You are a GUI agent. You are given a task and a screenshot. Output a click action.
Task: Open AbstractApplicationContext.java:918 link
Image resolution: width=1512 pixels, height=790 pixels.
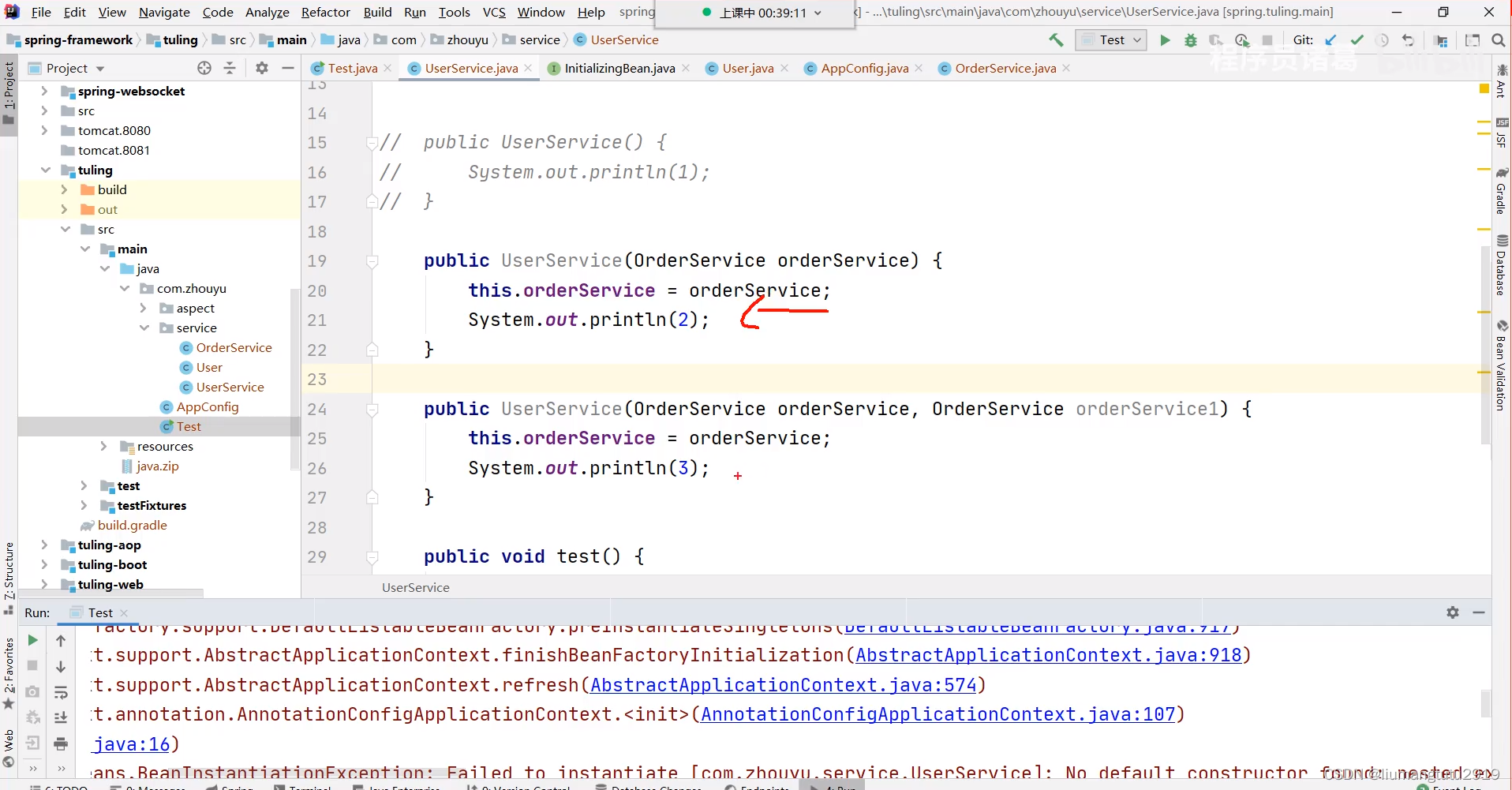coord(1049,655)
